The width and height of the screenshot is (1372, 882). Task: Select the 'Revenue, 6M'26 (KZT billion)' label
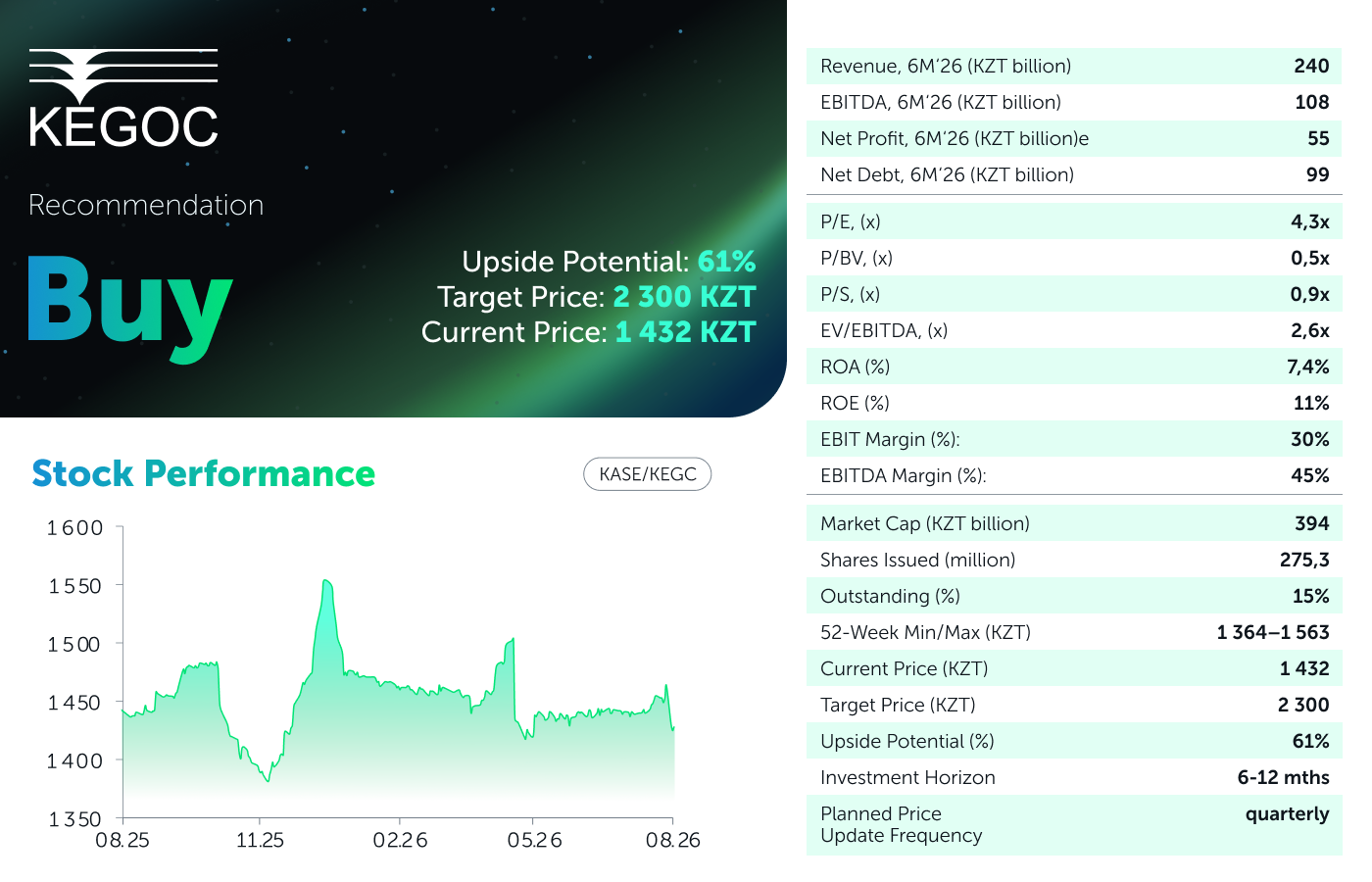tap(946, 67)
